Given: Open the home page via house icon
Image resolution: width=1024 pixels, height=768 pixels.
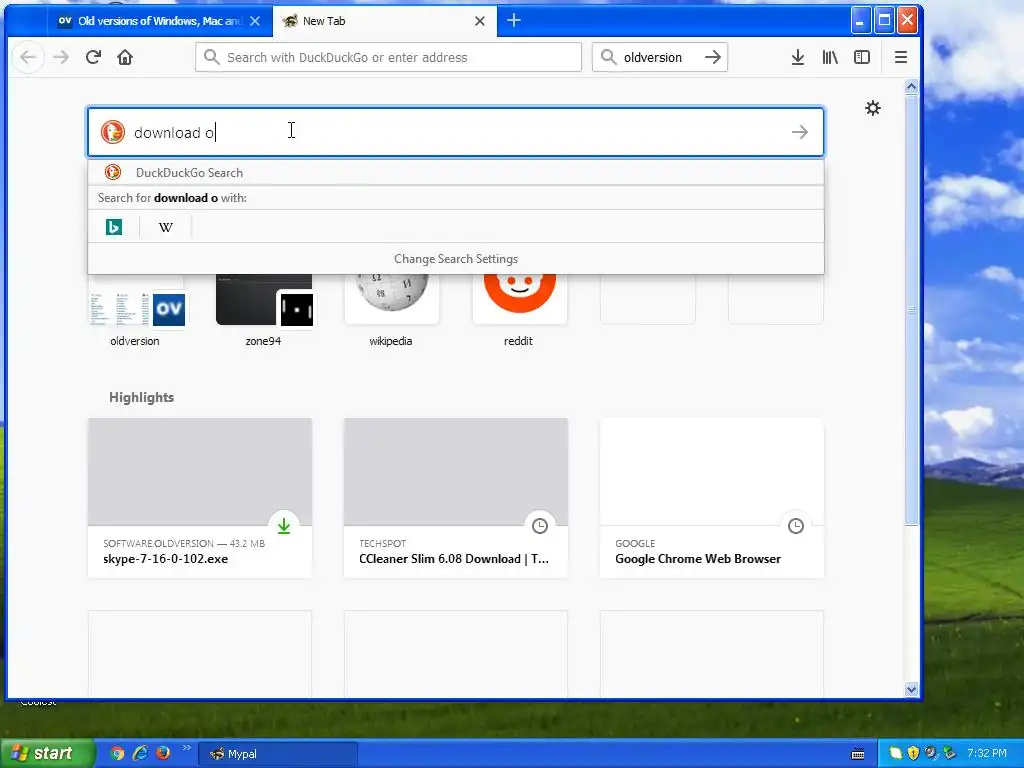Looking at the screenshot, I should coord(125,57).
